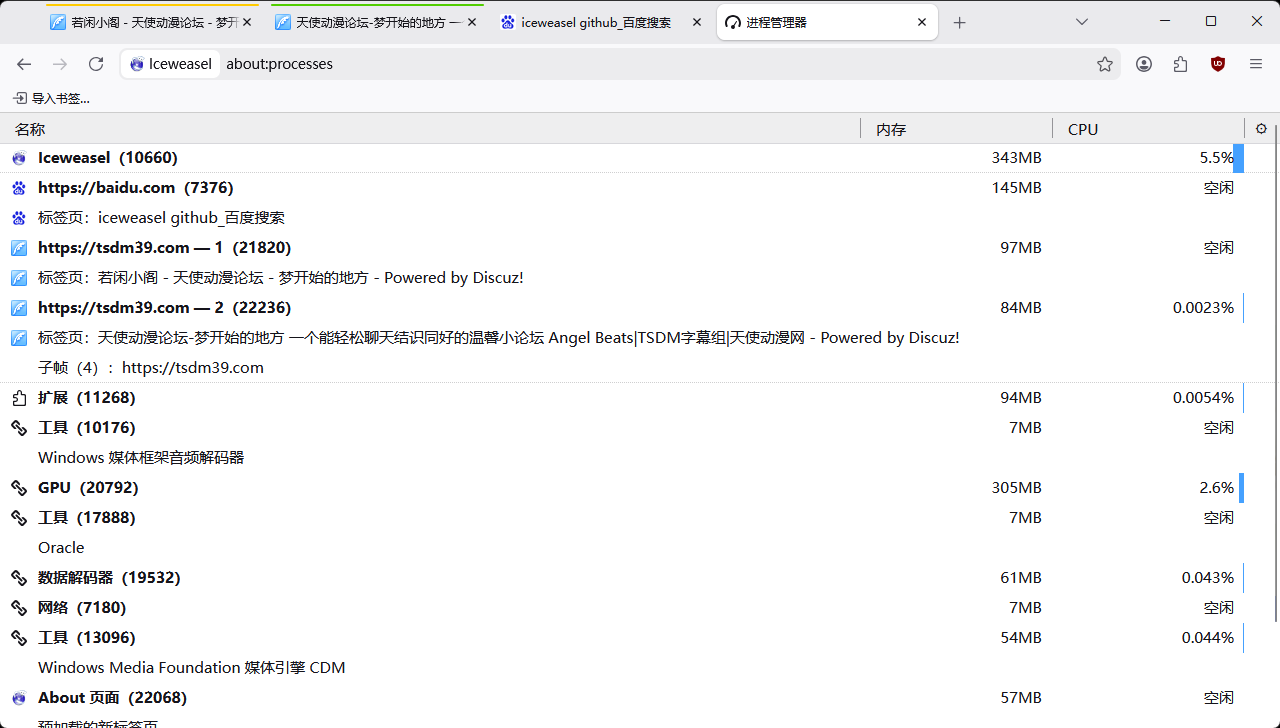Open the extensions puzzle icon
The image size is (1280, 728).
[1181, 64]
